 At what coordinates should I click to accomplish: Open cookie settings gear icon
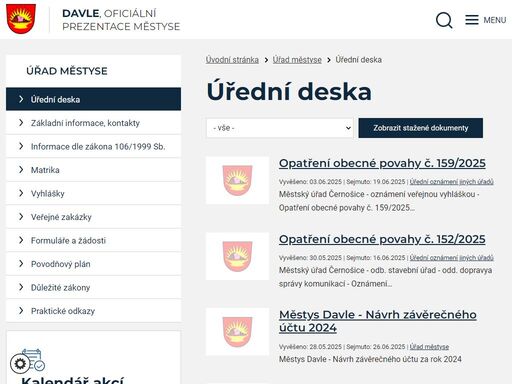[x=20, y=363]
